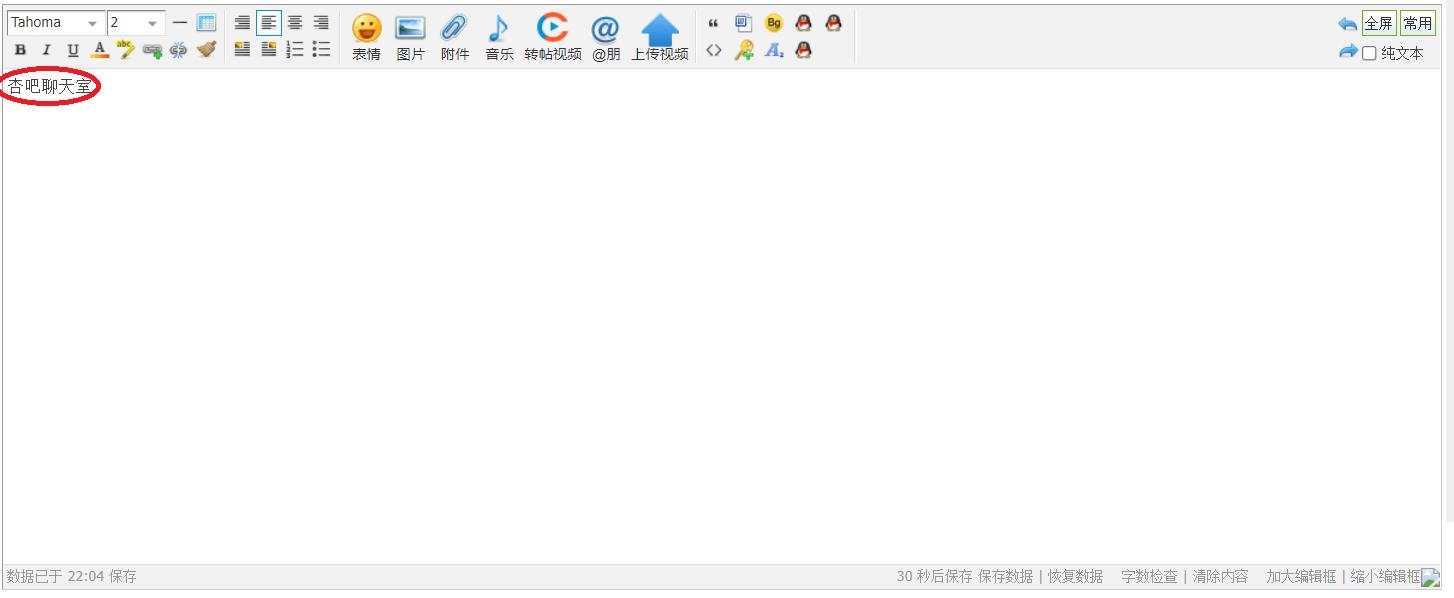Image resolution: width=1454 pixels, height=598 pixels.
Task: Clear formatting with the brush icon
Action: coord(206,49)
